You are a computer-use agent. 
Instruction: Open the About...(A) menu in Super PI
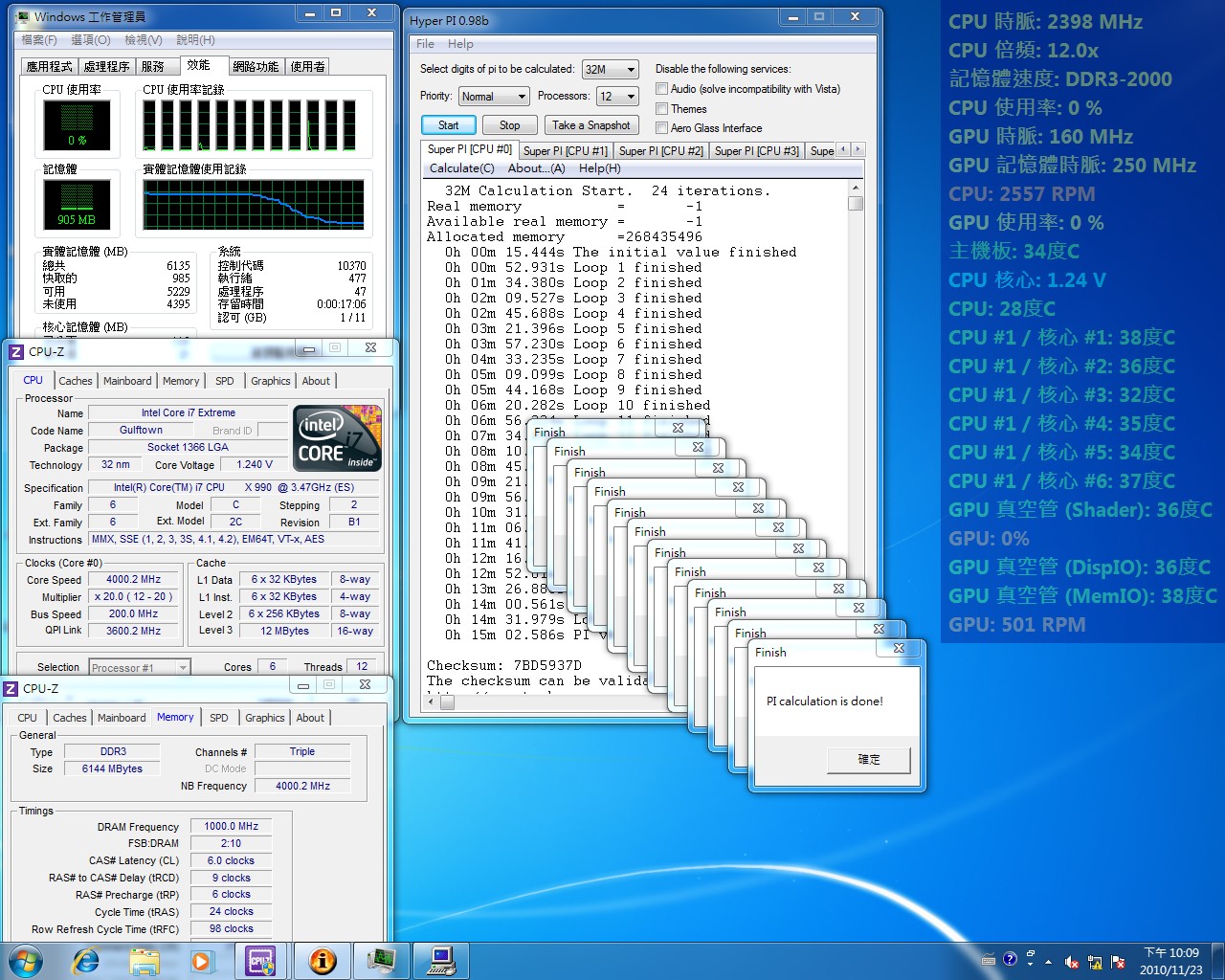click(x=537, y=168)
